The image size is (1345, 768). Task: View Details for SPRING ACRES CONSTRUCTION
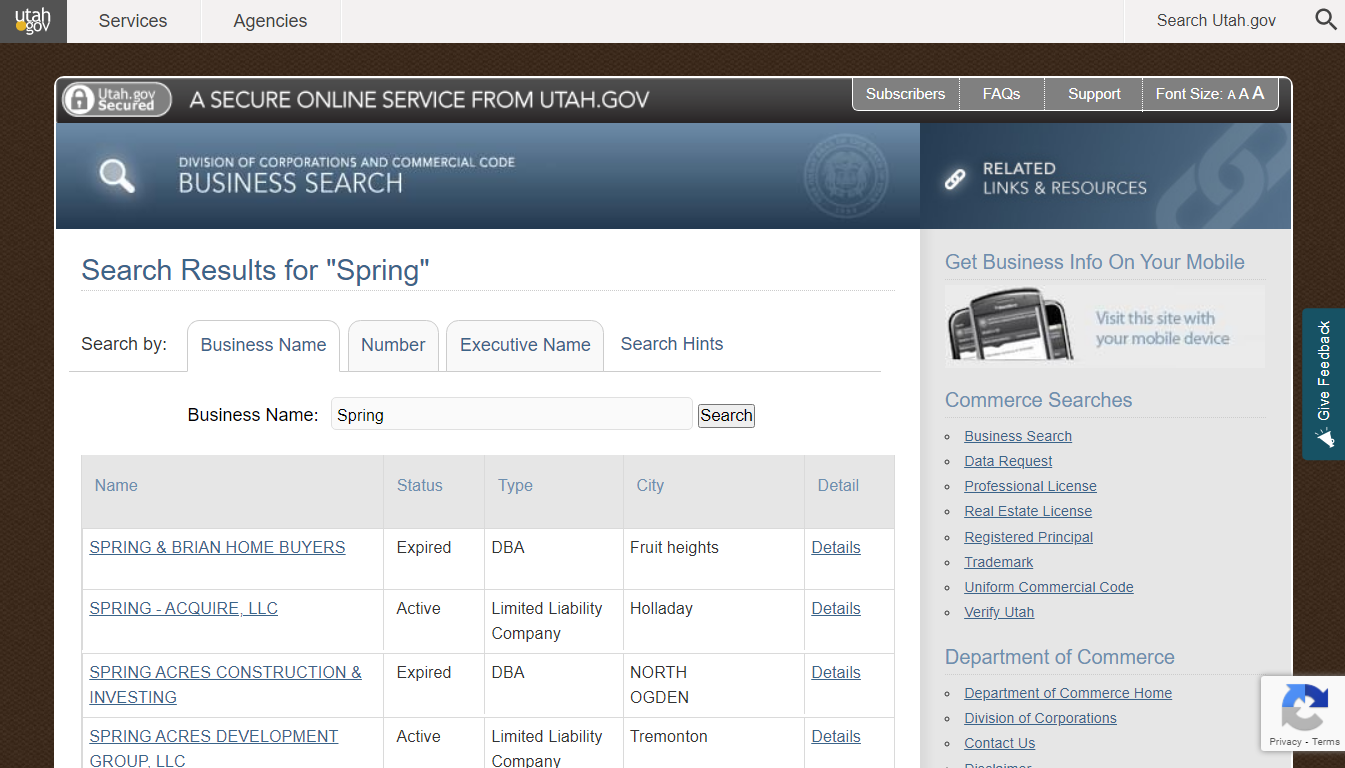pos(836,673)
